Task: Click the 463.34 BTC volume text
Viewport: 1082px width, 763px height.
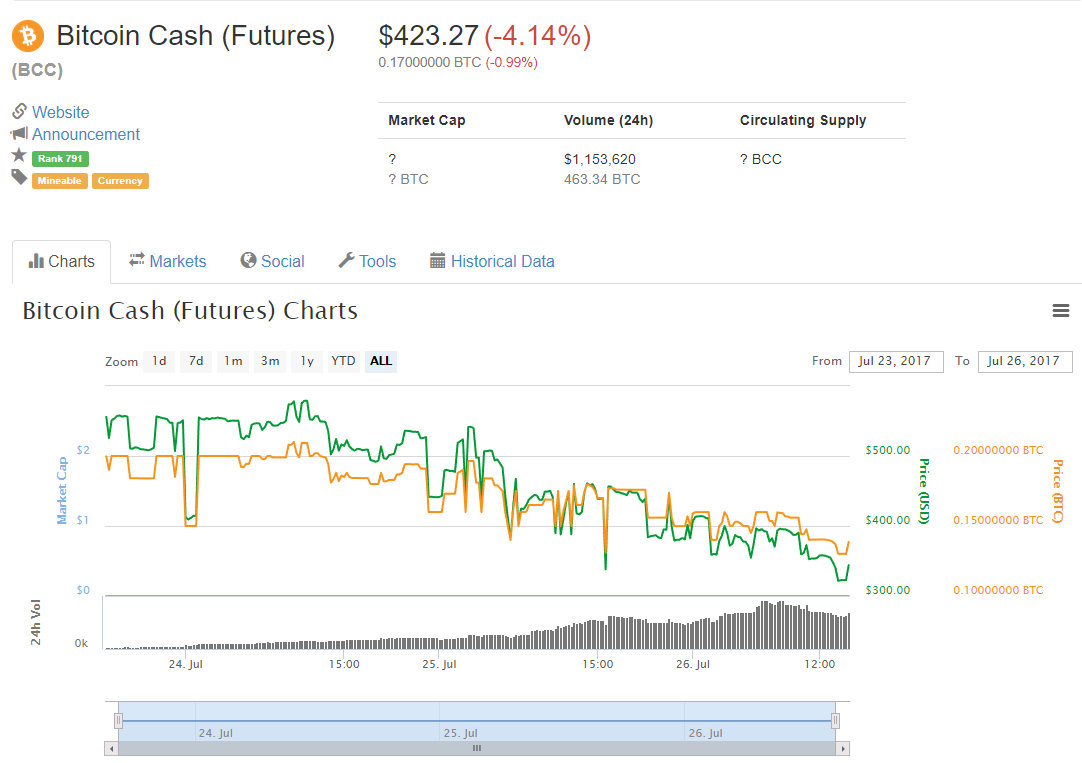Action: click(x=602, y=179)
